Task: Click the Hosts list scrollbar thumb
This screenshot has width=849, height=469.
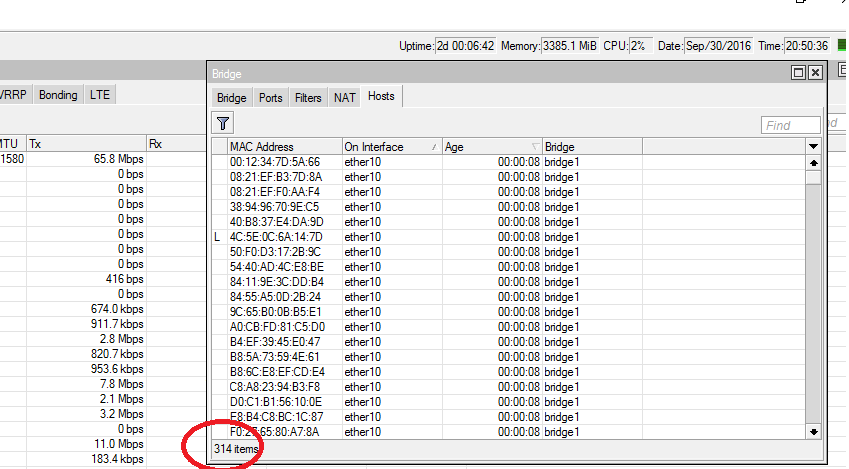Action: pyautogui.click(x=813, y=178)
